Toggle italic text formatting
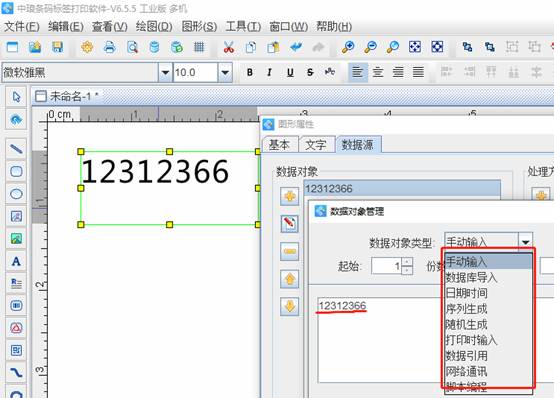The image size is (554, 398). (269, 72)
